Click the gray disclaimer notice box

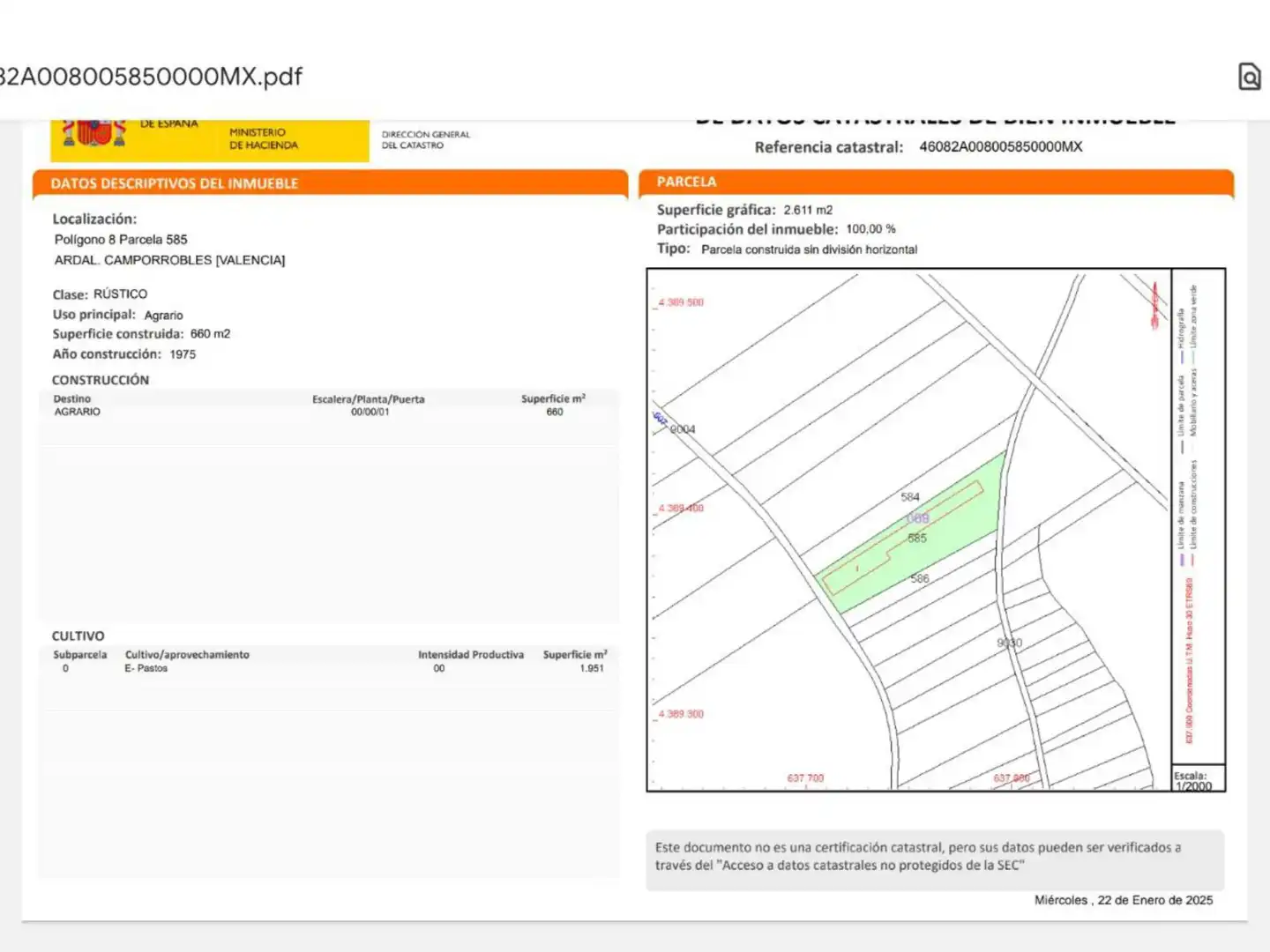pyautogui.click(x=935, y=860)
